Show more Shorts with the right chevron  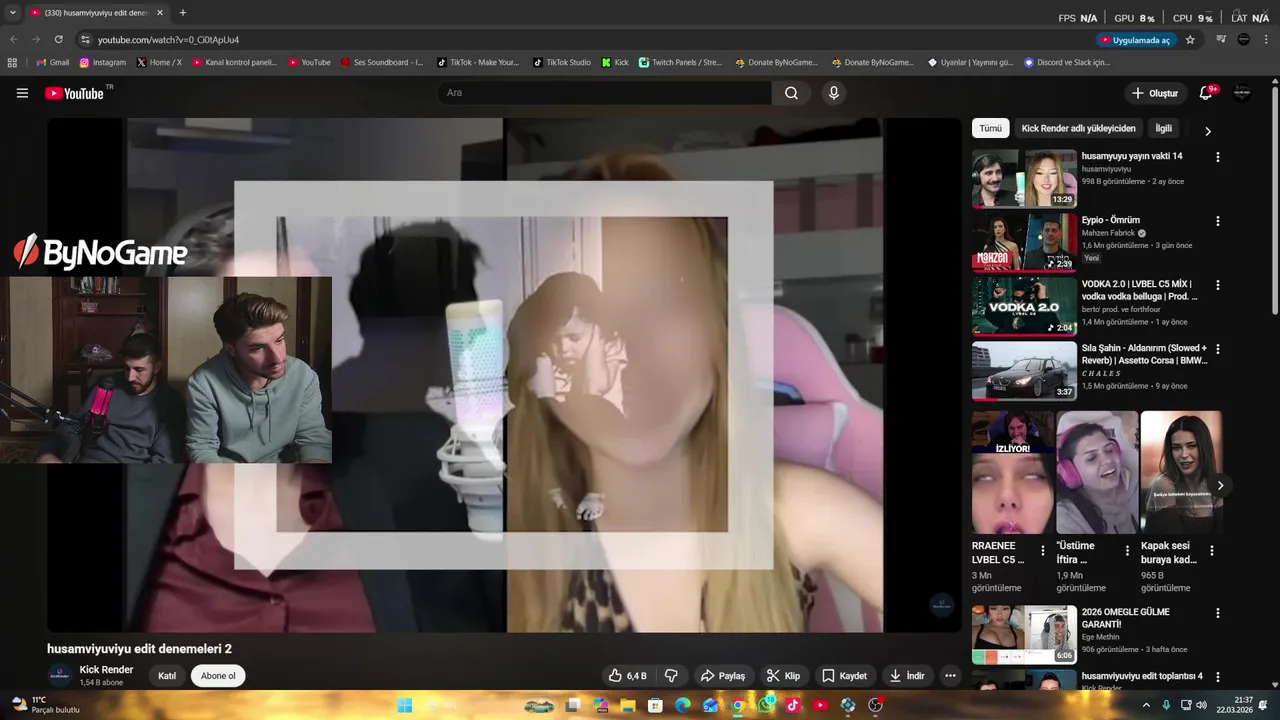click(1219, 486)
